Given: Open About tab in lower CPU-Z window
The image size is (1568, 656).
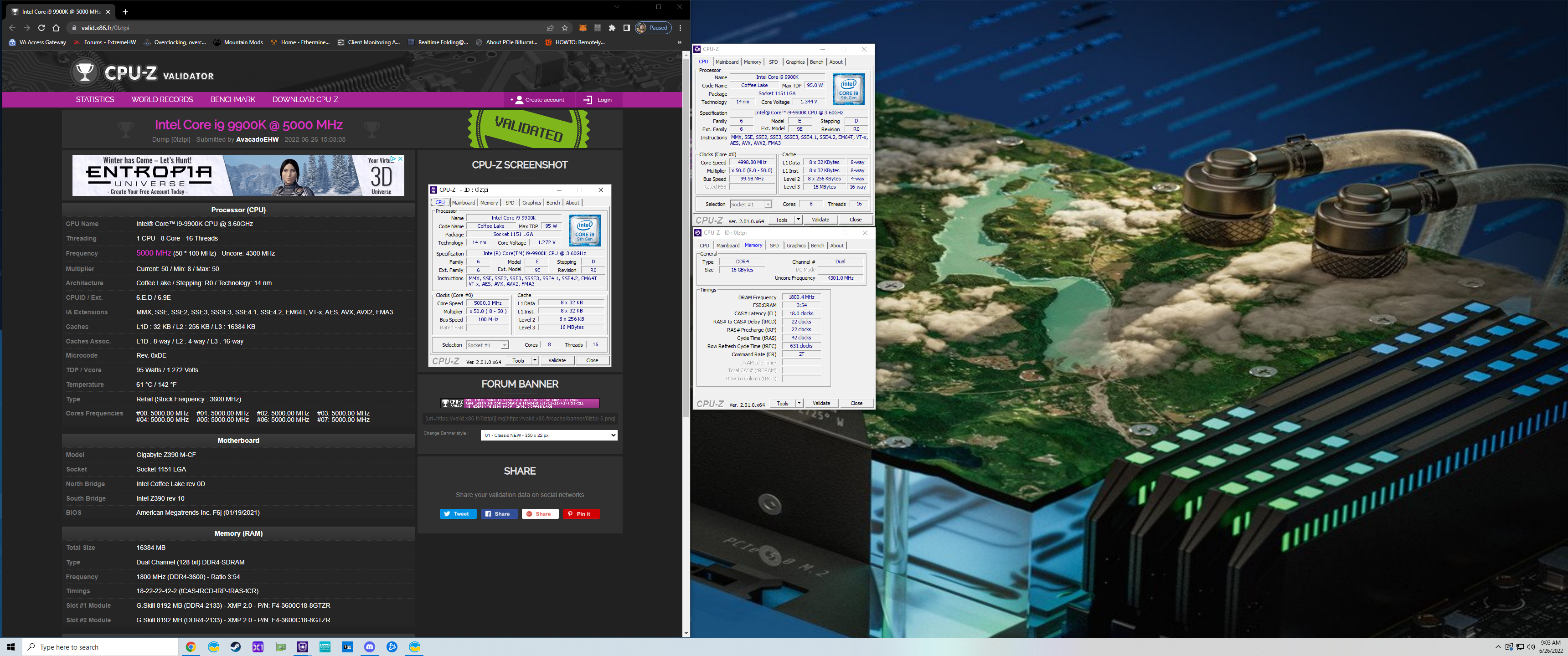Looking at the screenshot, I should [837, 245].
